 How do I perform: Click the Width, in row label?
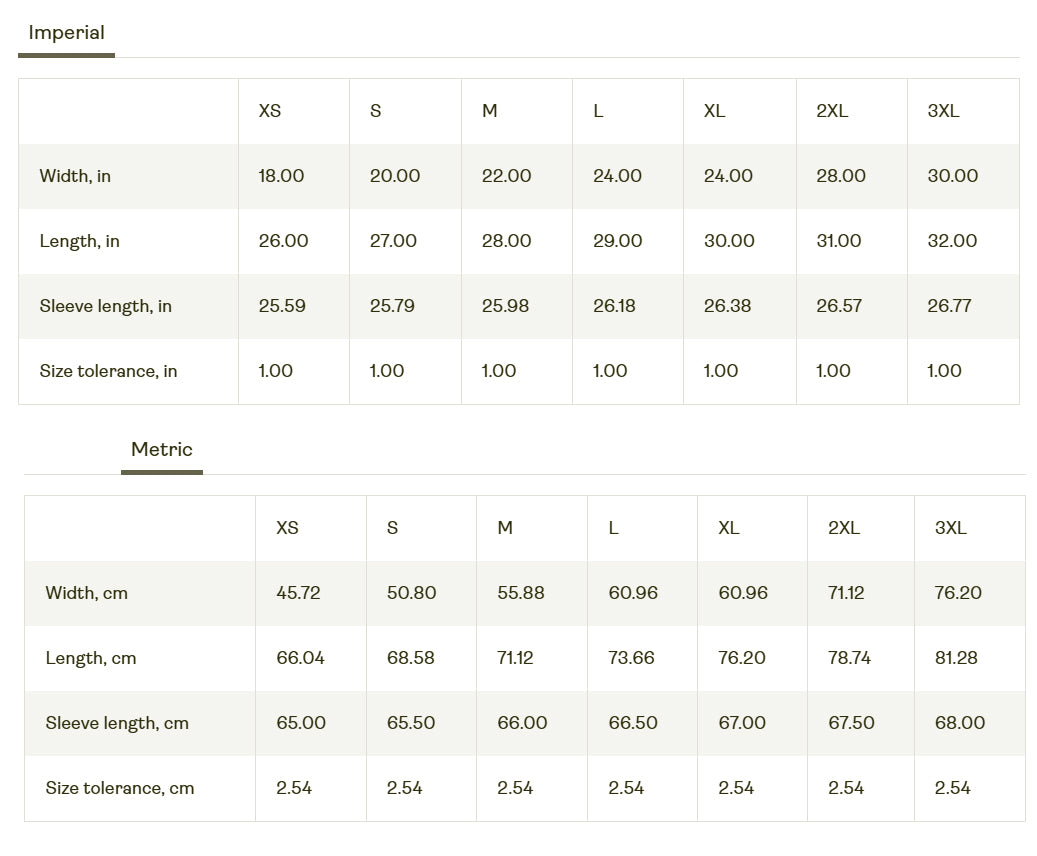pyautogui.click(x=75, y=176)
